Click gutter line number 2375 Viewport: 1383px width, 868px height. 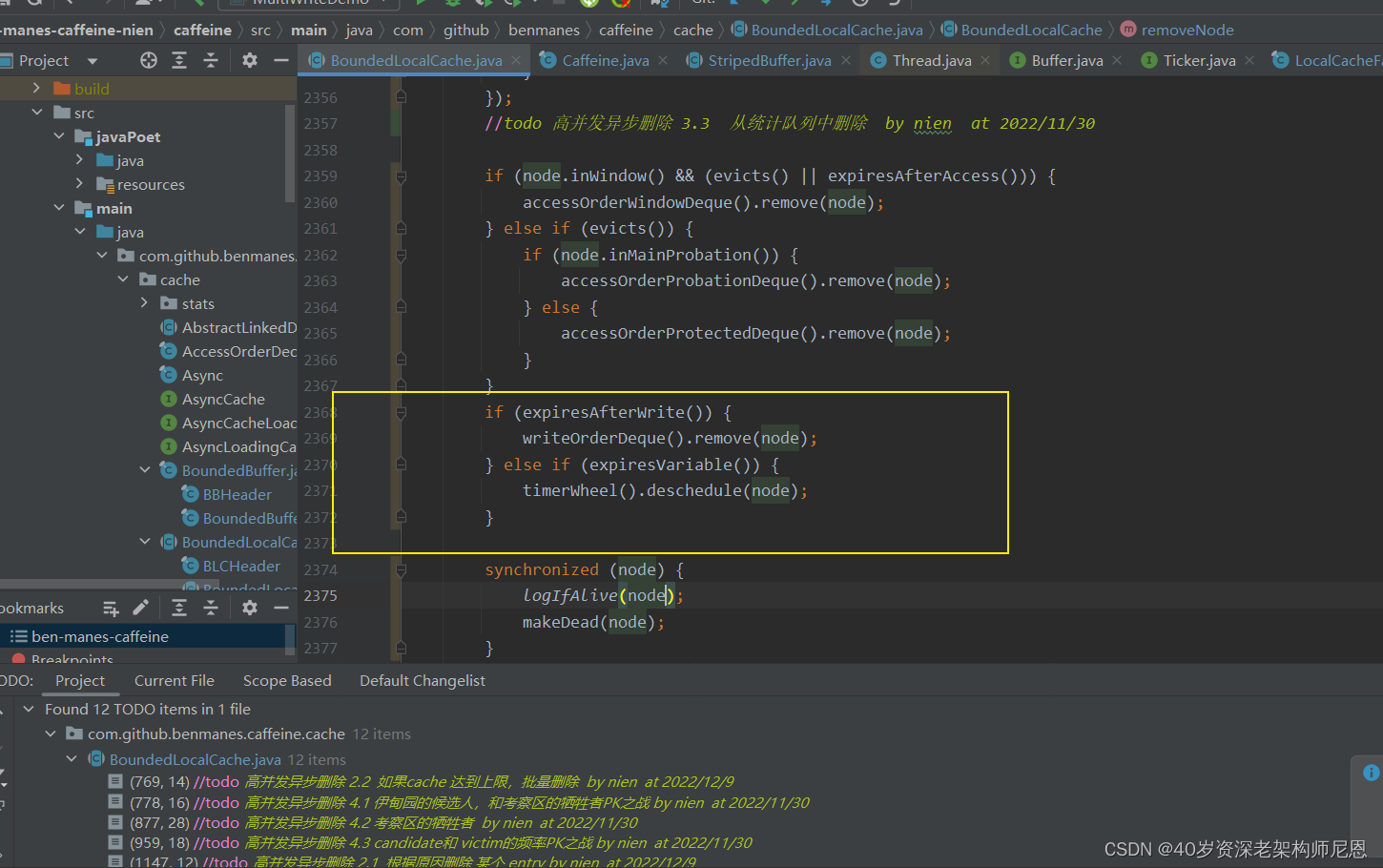pyautogui.click(x=320, y=595)
